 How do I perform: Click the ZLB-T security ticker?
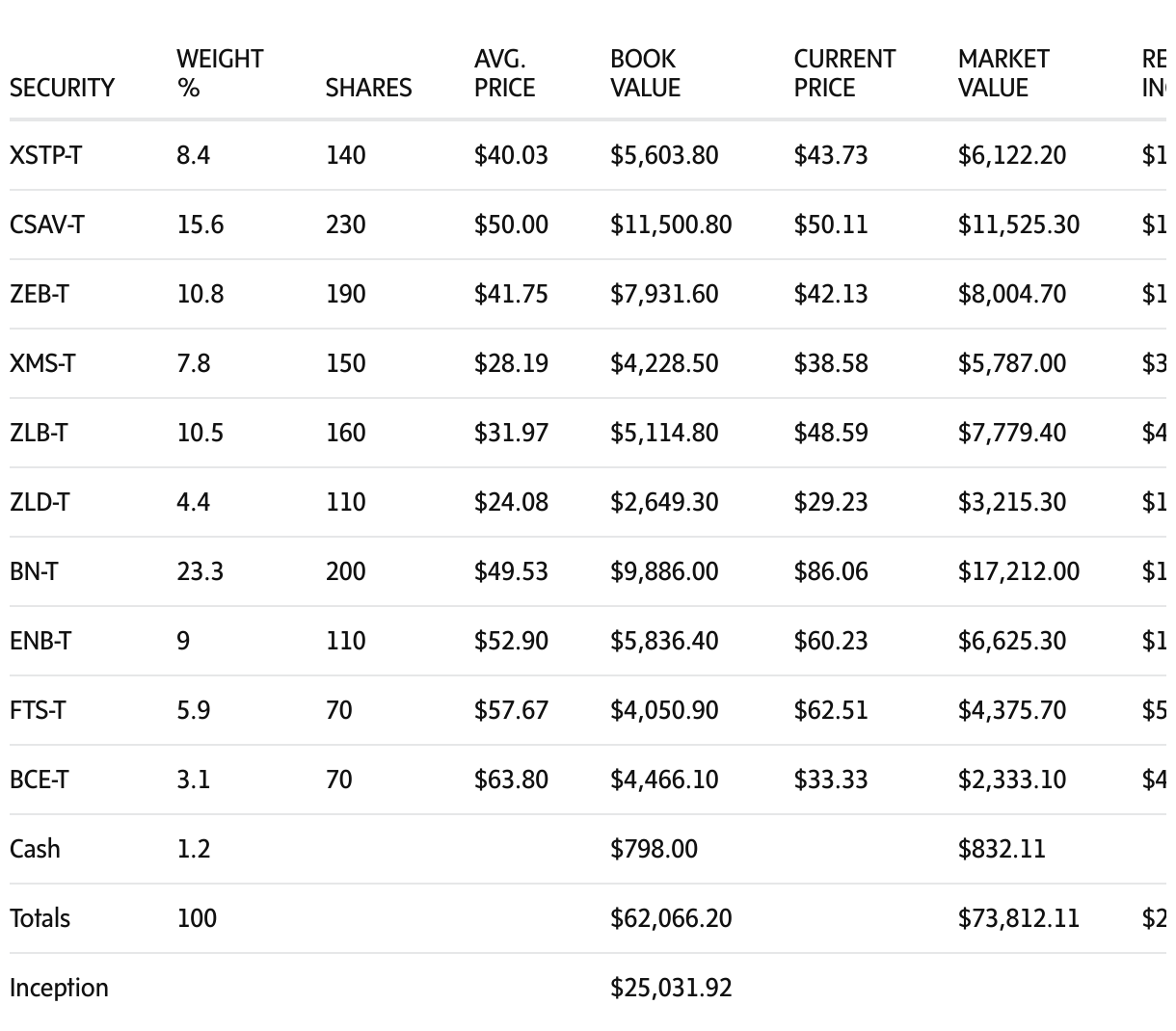tap(39, 433)
